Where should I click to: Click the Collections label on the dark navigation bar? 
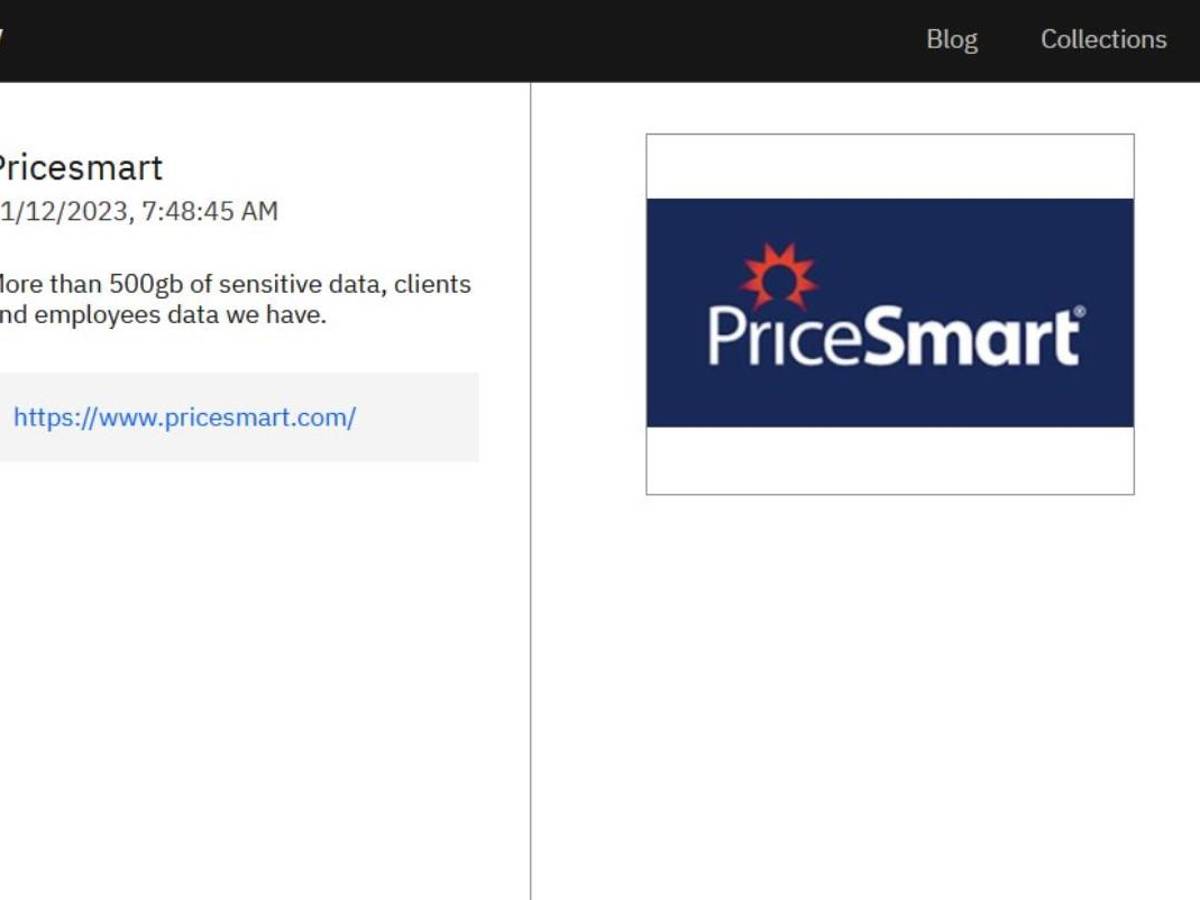coord(1103,39)
